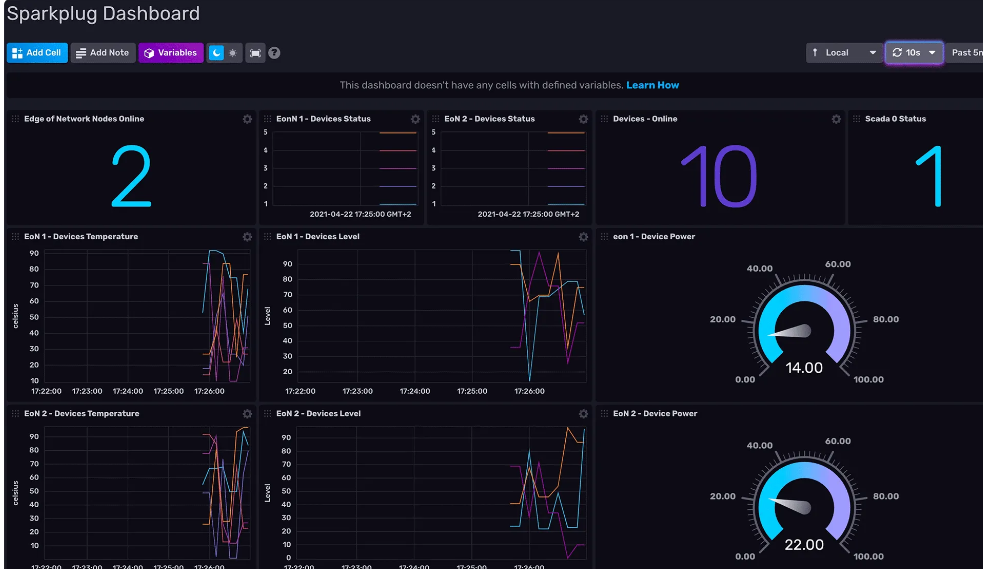The height and width of the screenshot is (569, 983).
Task: Open gear settings of EoN 2 - Devices Status
Action: pos(583,119)
